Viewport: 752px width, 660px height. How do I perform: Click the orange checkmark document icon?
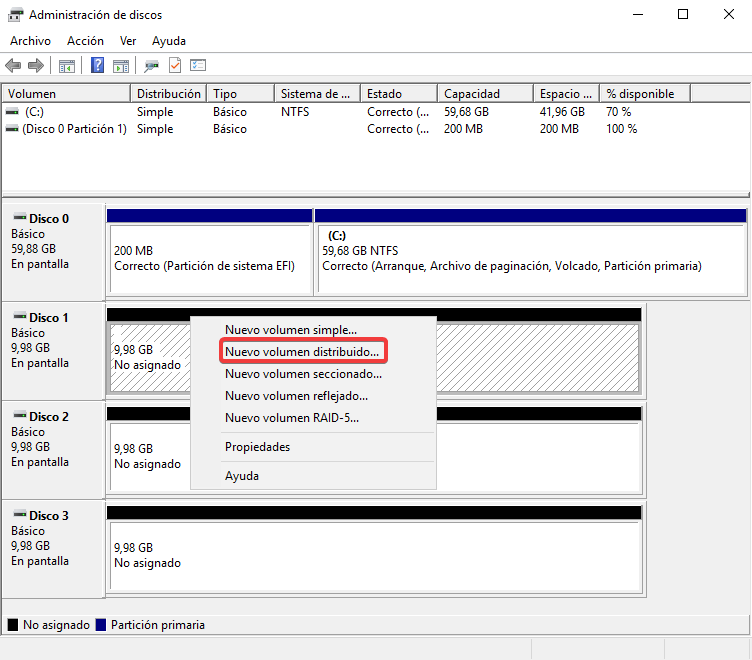175,66
